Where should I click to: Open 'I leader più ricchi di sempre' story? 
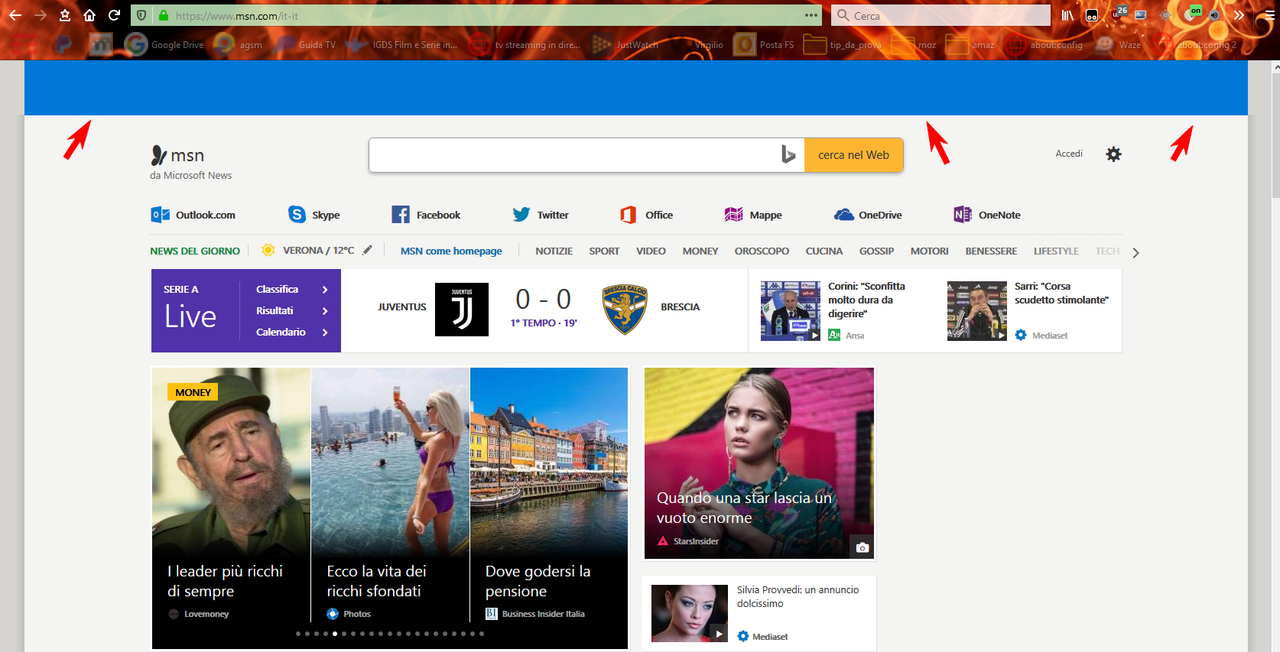[231, 508]
